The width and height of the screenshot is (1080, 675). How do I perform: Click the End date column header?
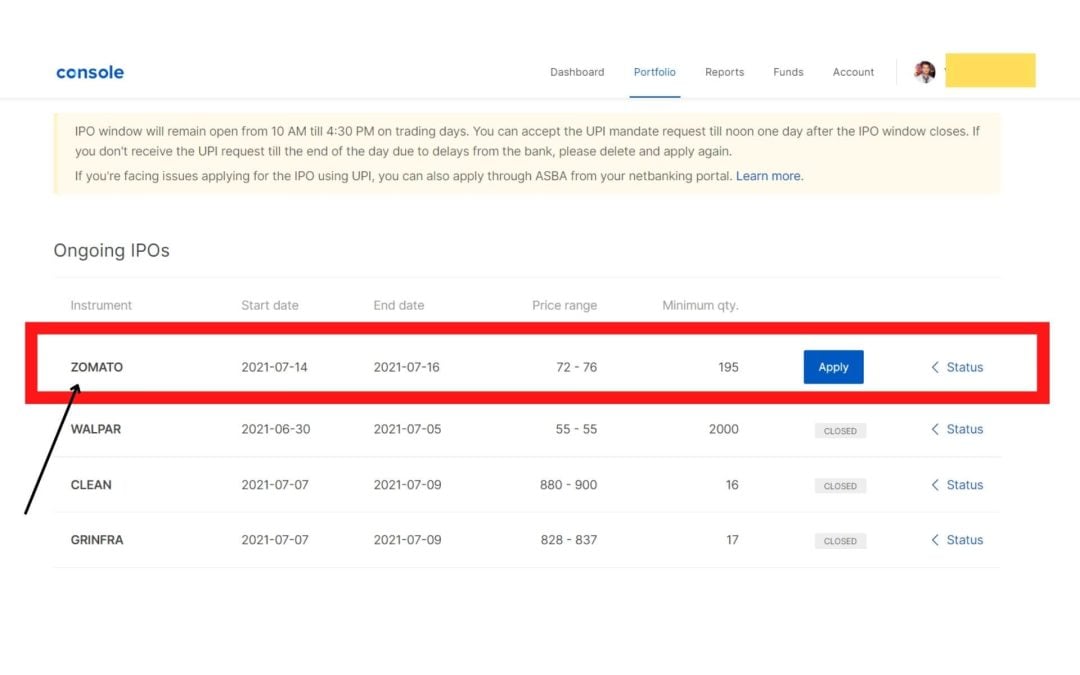point(399,305)
